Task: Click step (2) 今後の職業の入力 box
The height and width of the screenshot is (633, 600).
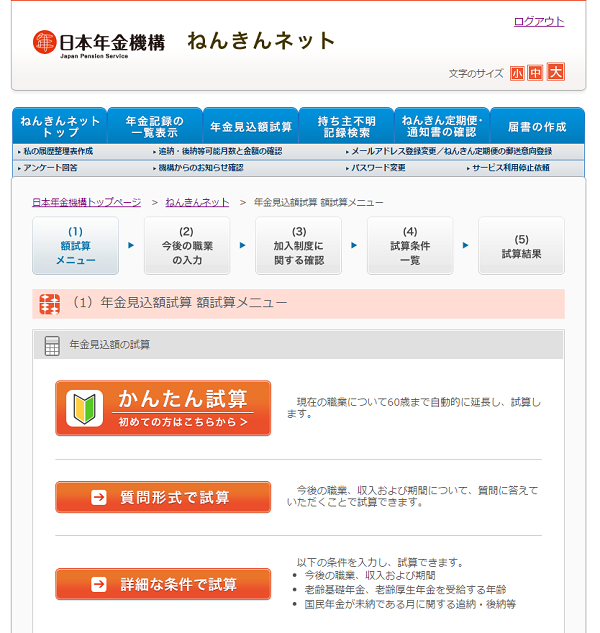Action: pos(187,245)
